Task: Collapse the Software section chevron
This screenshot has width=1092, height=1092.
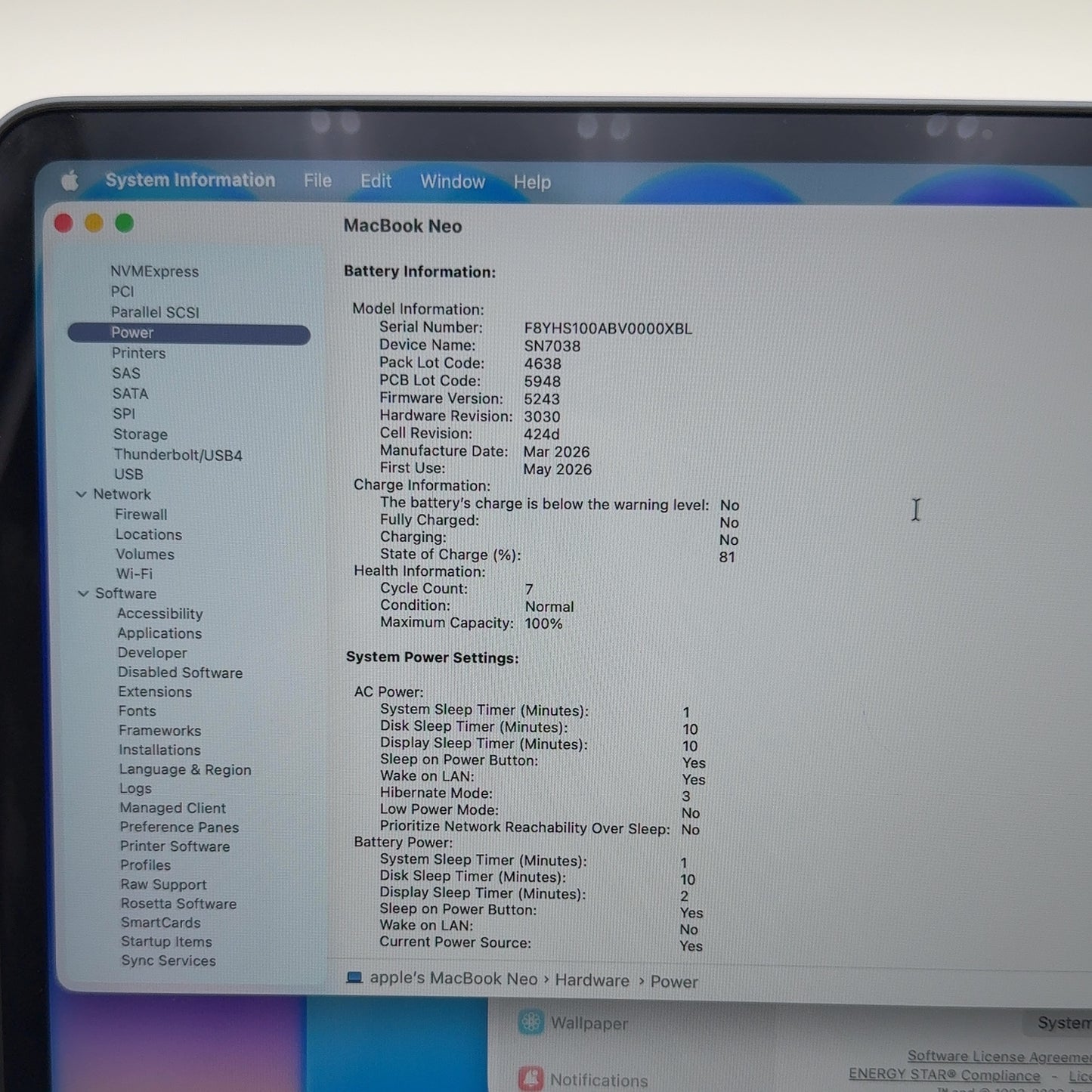Action: 83,593
